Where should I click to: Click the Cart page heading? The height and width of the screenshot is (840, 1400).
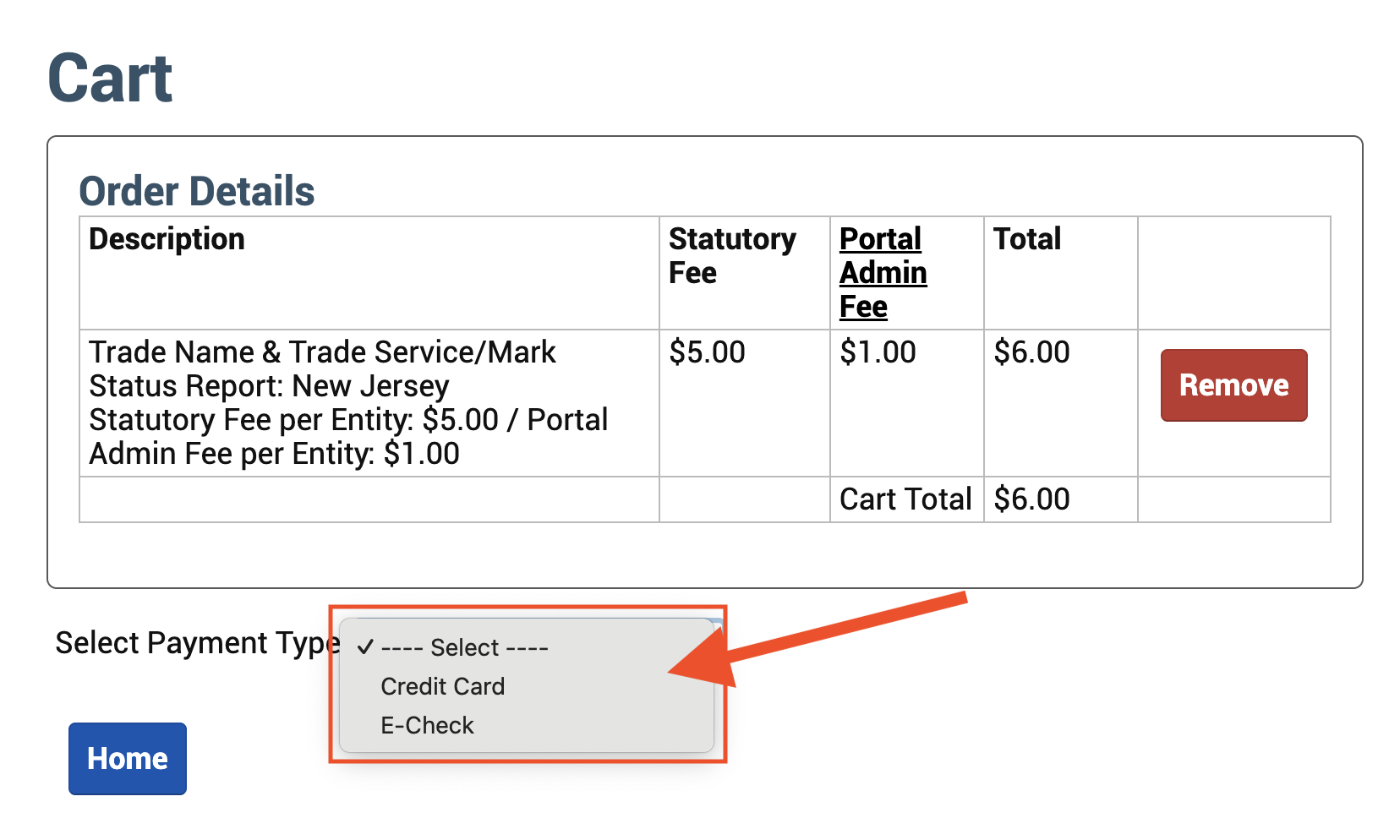pos(110,78)
